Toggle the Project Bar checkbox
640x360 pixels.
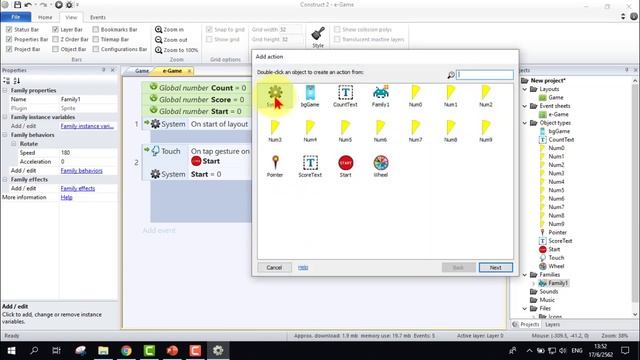tap(9, 49)
